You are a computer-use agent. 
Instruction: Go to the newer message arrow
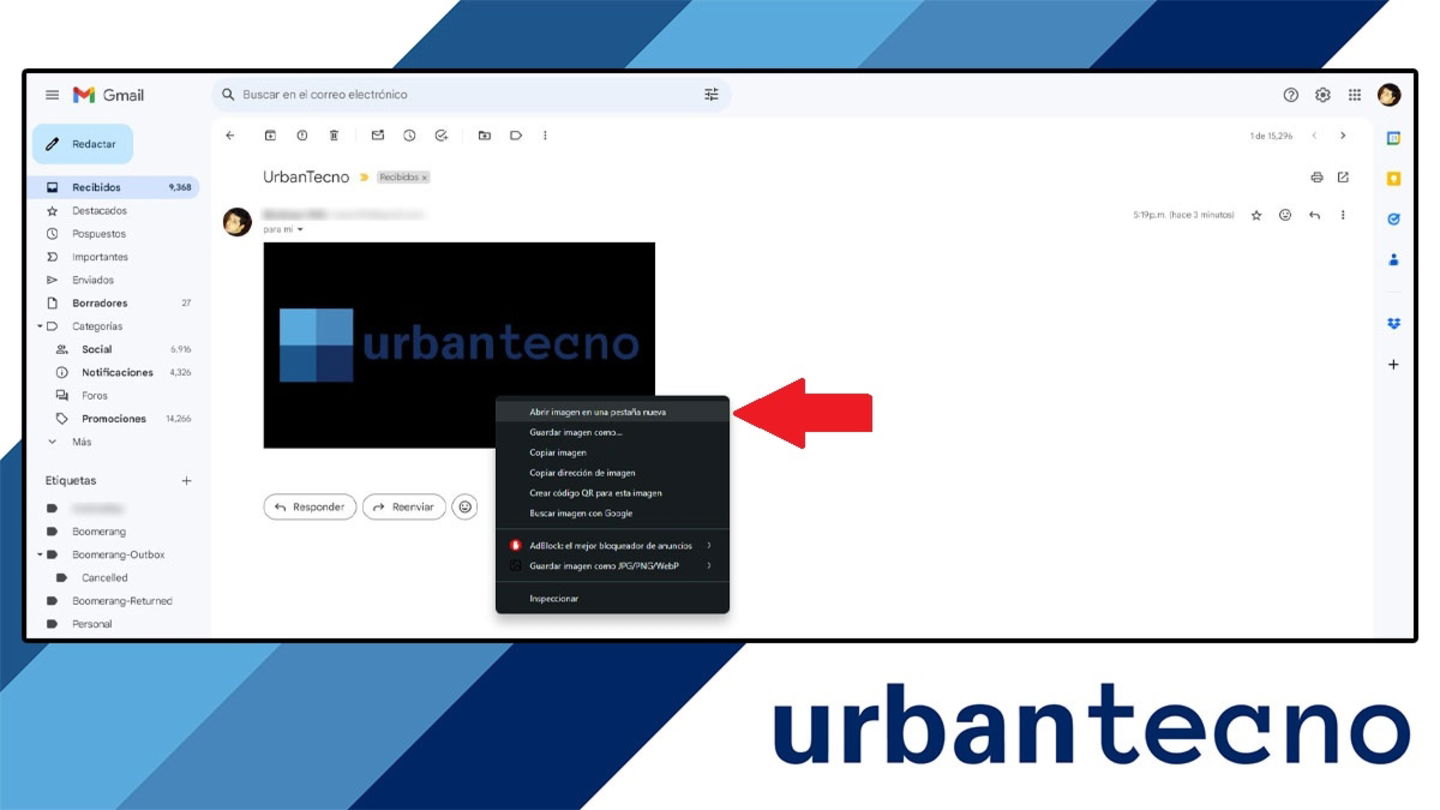1314,135
